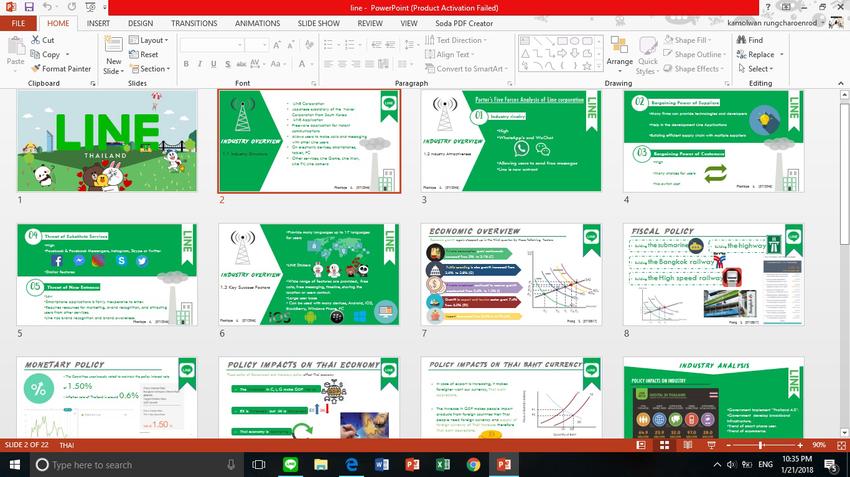Toggle the Bullets list button

[x=329, y=44]
